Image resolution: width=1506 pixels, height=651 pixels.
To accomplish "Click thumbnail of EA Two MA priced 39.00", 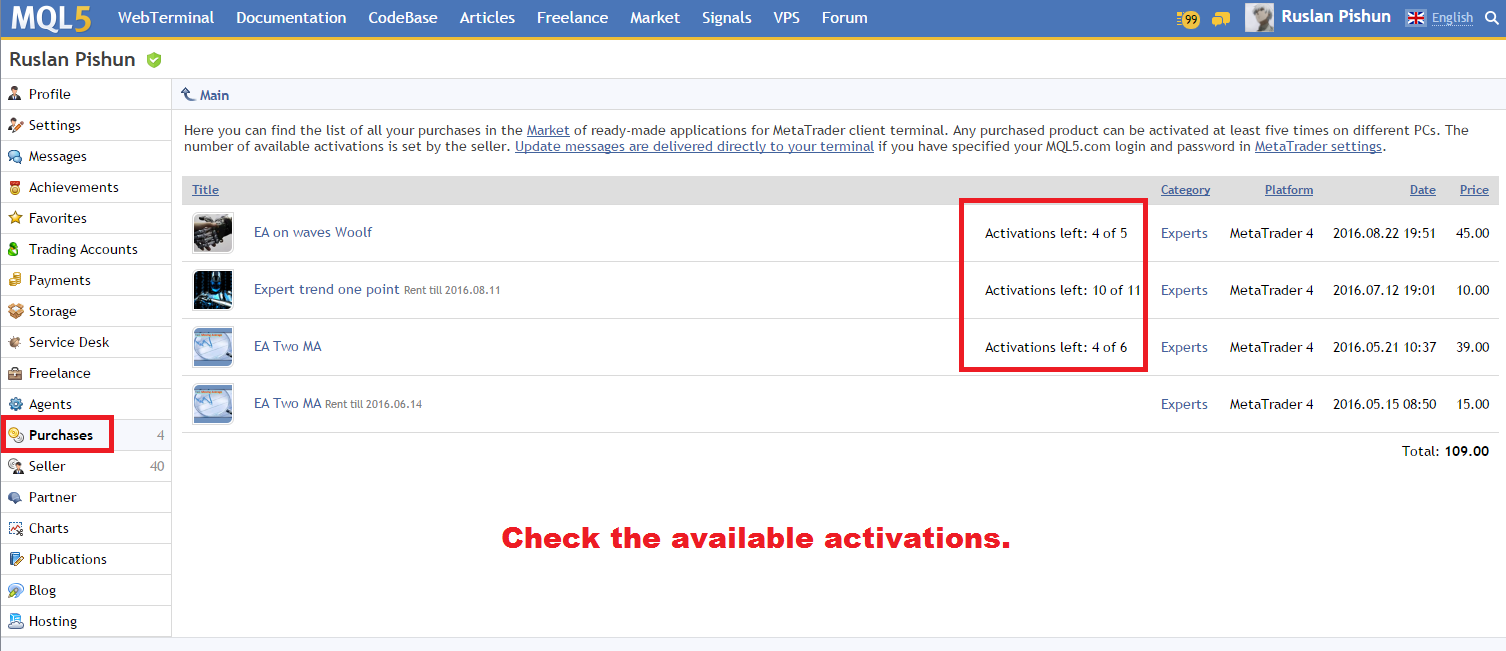I will [213, 347].
